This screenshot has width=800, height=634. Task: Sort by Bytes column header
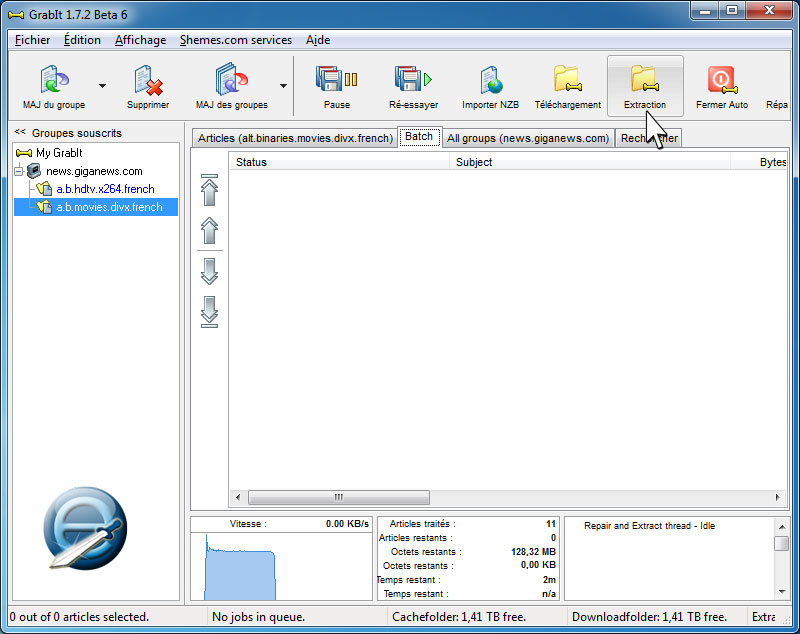tap(759, 162)
